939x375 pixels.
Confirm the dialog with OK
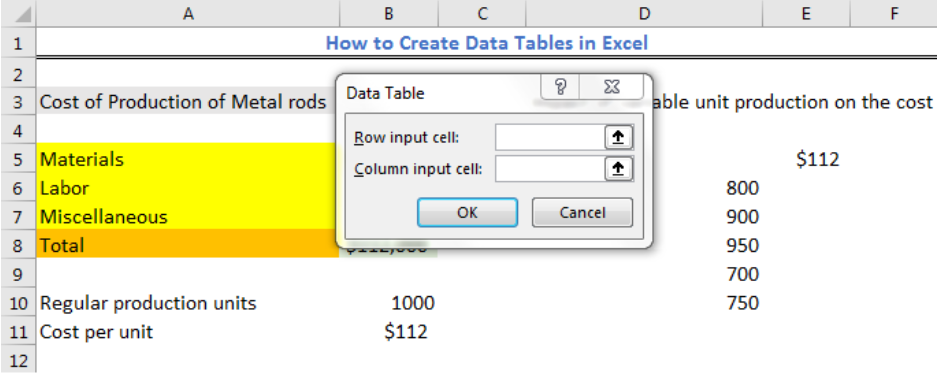click(467, 213)
